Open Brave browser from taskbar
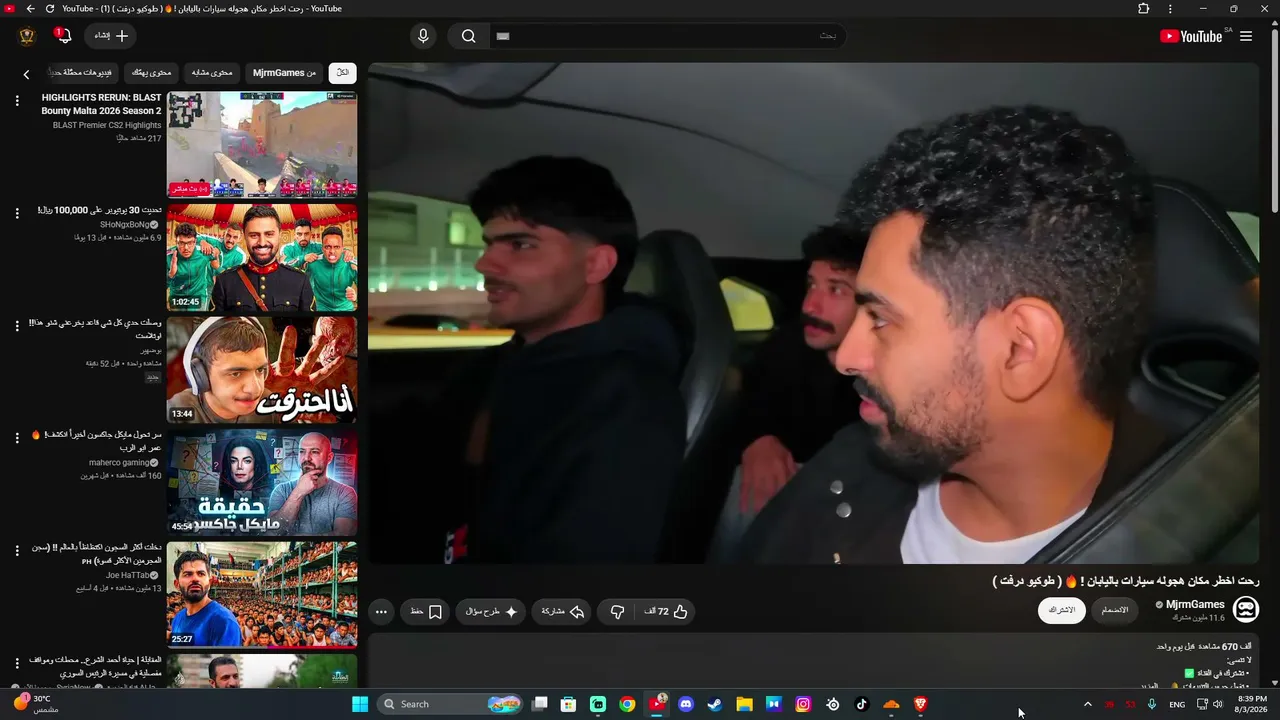 tap(920, 704)
